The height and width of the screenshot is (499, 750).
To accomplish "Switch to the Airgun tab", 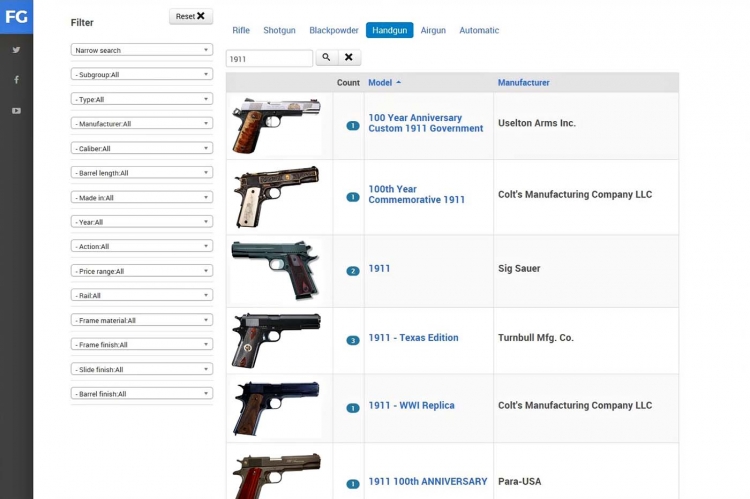I will click(433, 30).
